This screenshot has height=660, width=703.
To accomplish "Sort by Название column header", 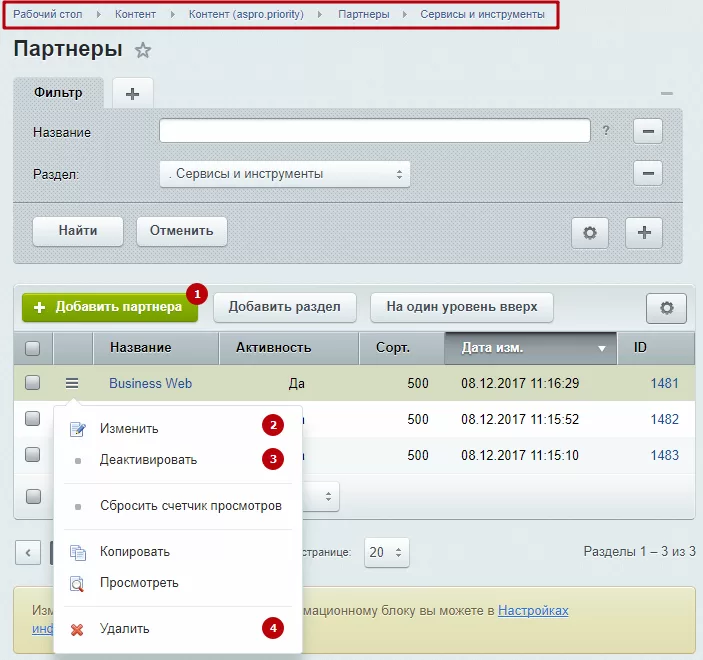I will click(x=155, y=348).
